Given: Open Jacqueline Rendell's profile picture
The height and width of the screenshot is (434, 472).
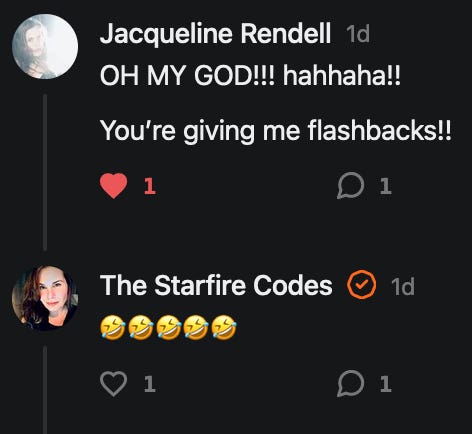Looking at the screenshot, I should pos(45,46).
